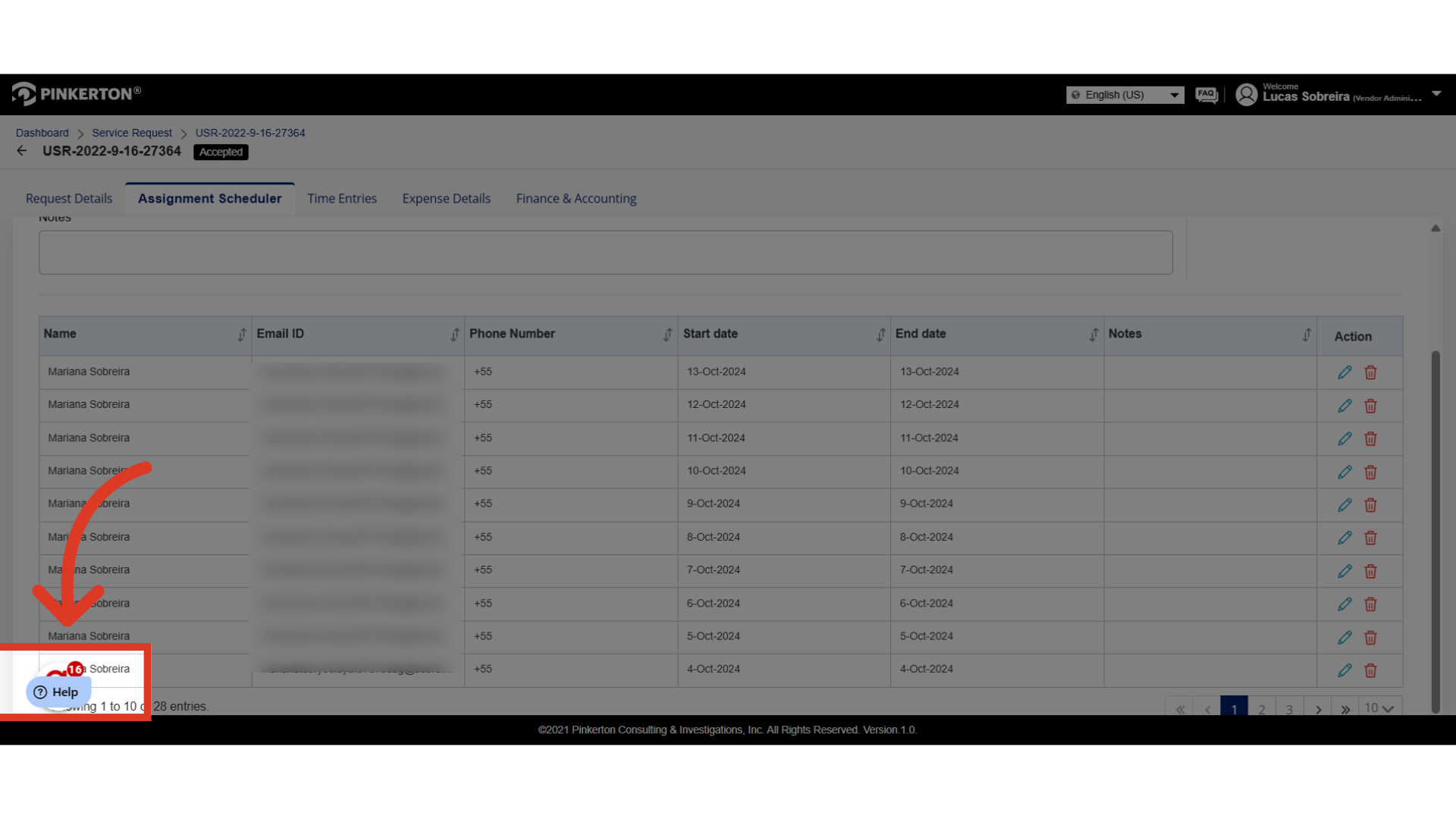Click trash icon for 8-Oct-2024 row

coord(1370,538)
